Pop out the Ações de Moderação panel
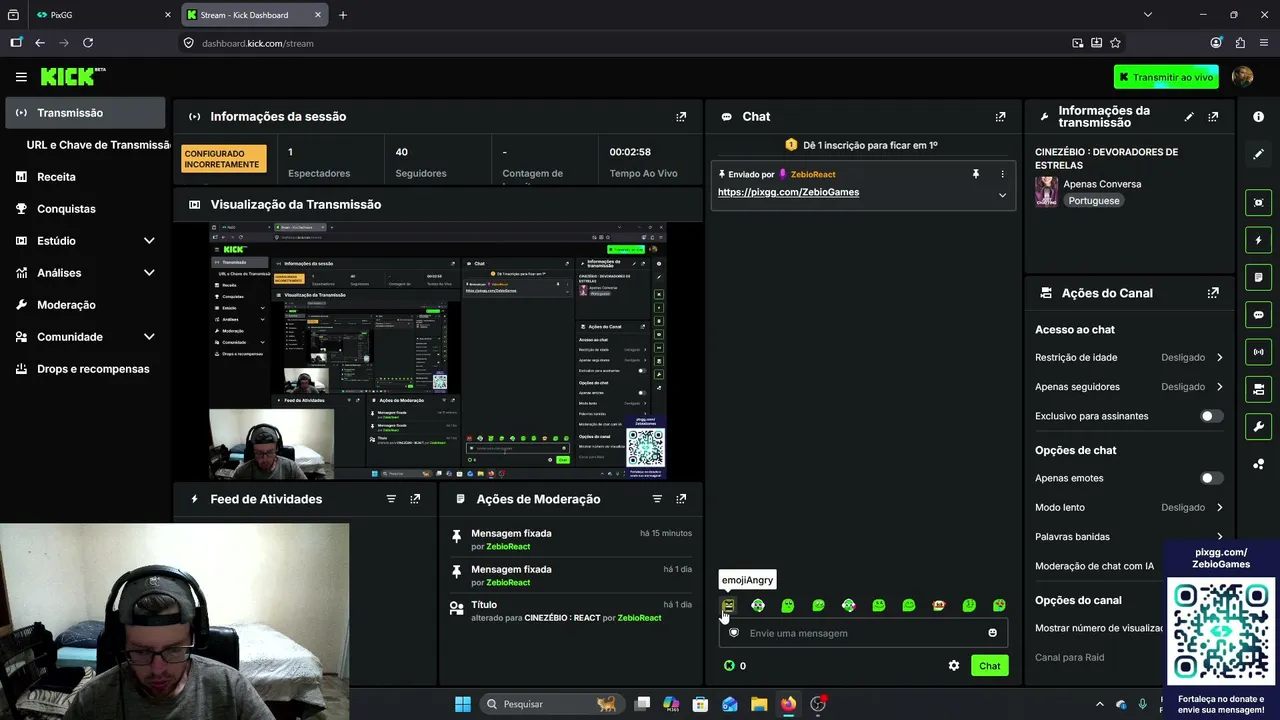 [681, 499]
